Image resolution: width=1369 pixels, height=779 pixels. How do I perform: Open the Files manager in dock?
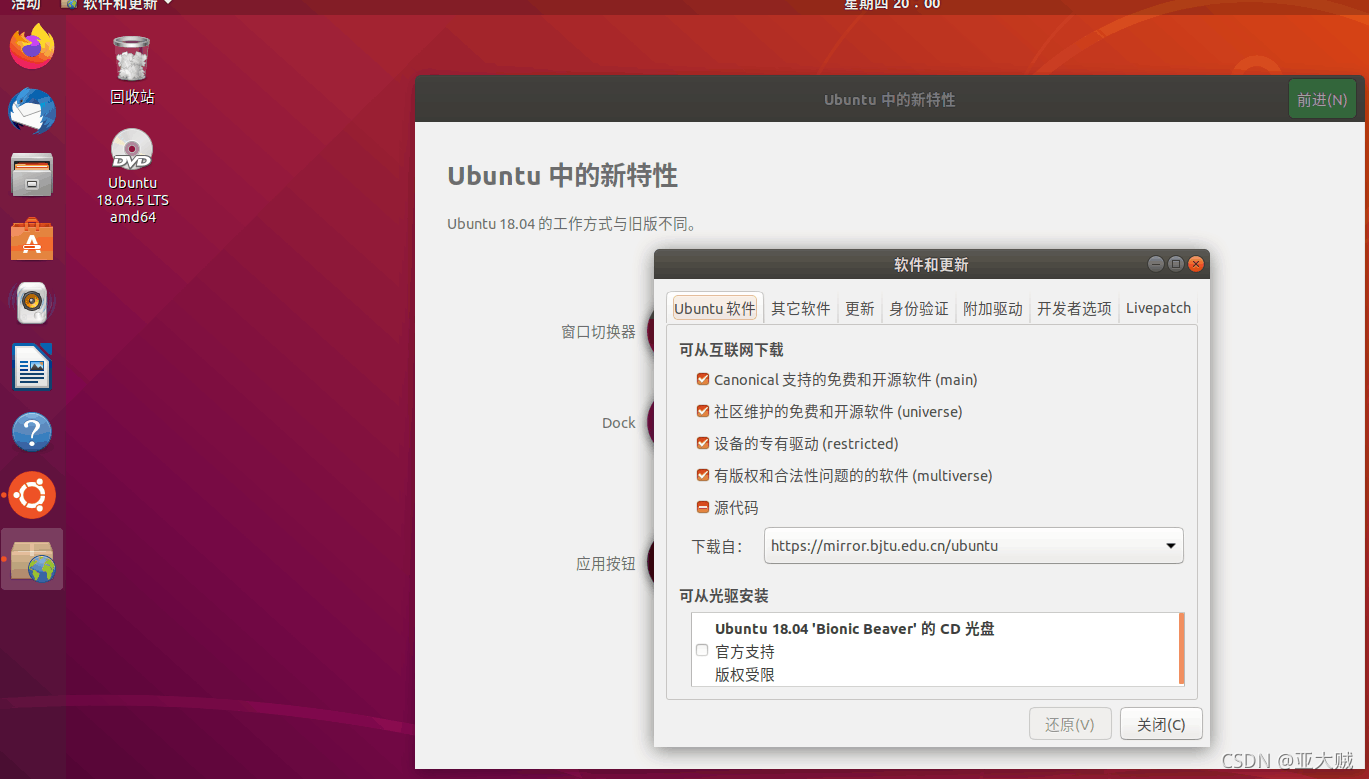pos(32,175)
